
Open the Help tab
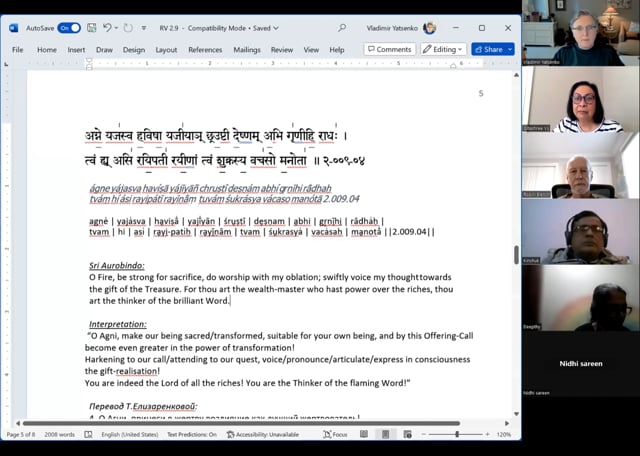pyautogui.click(x=337, y=49)
